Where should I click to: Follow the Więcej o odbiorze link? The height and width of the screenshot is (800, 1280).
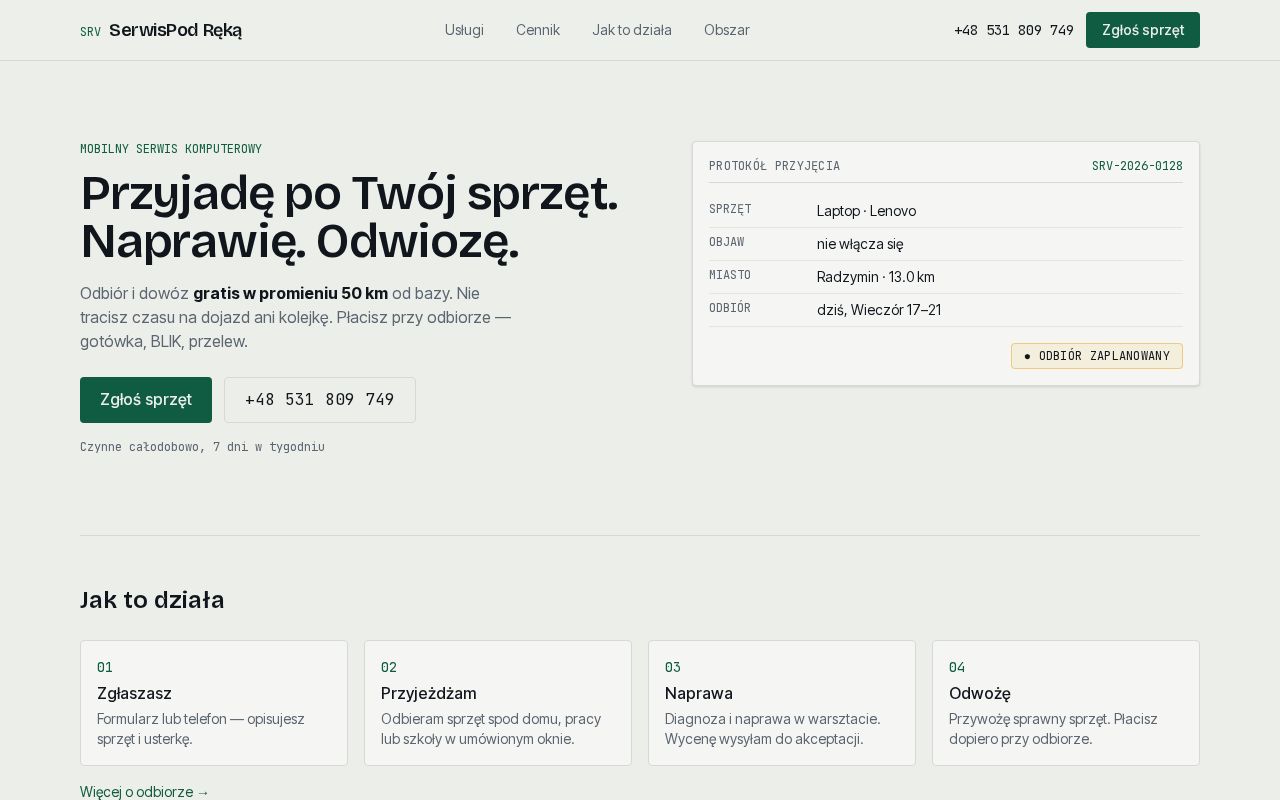[145, 792]
